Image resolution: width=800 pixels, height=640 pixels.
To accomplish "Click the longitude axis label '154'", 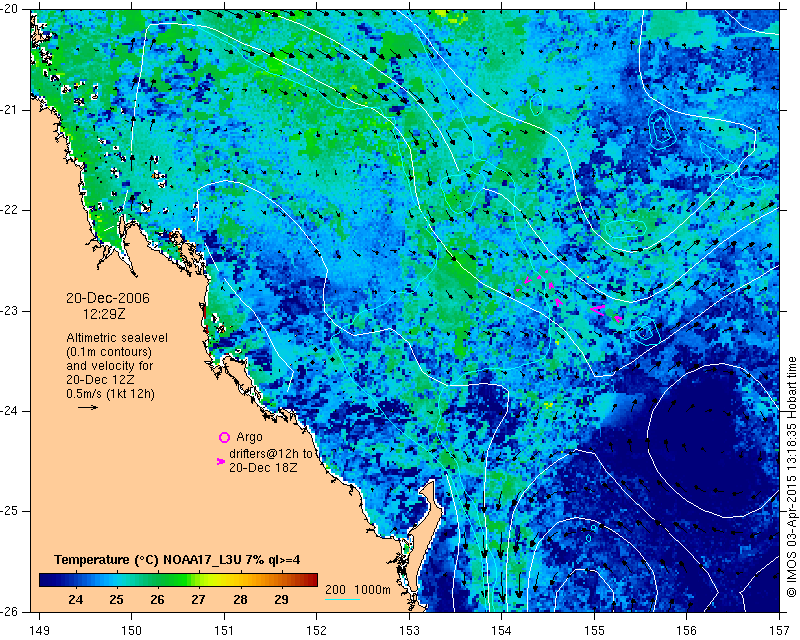I will [502, 631].
